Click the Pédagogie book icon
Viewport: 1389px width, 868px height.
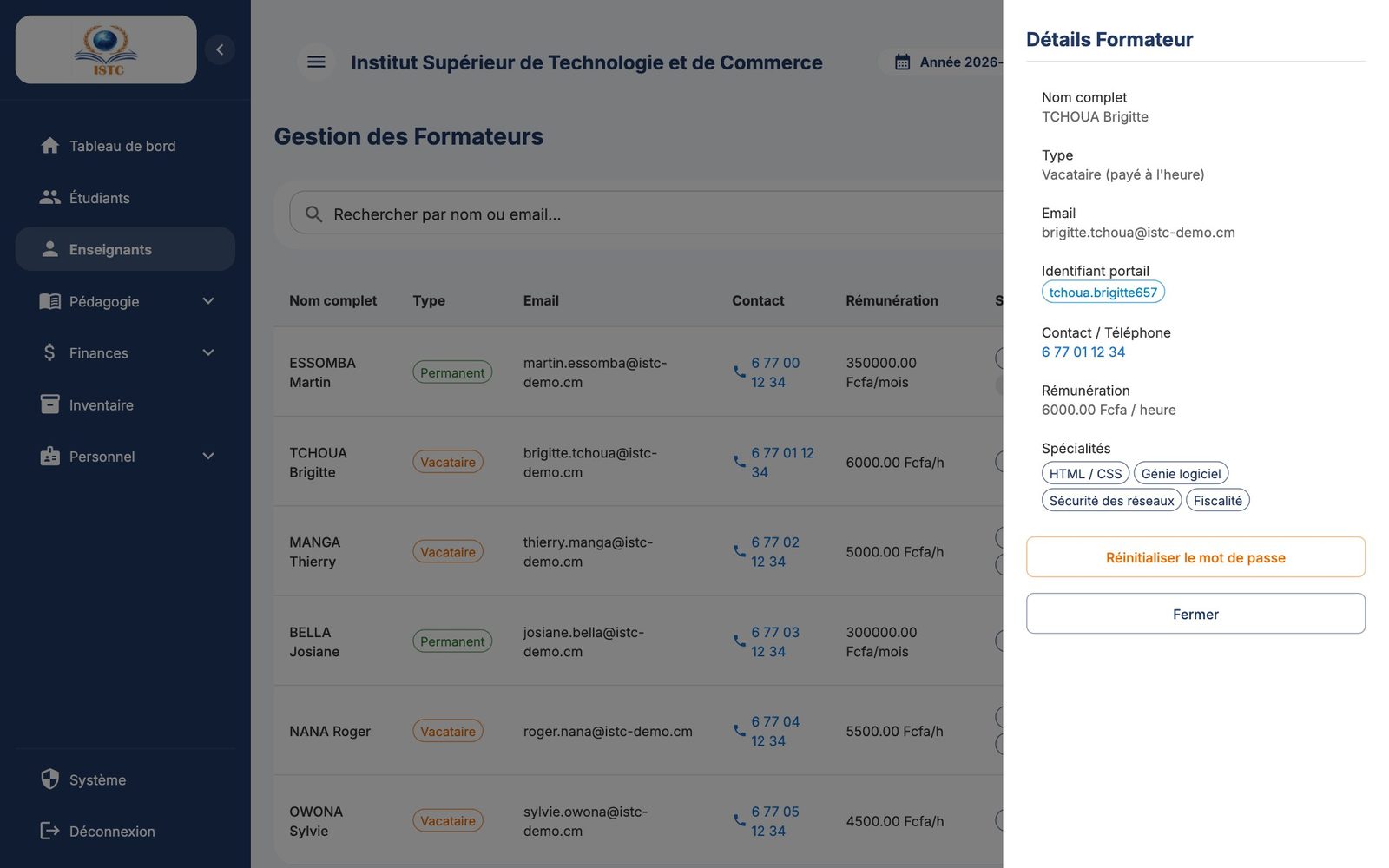pos(50,301)
